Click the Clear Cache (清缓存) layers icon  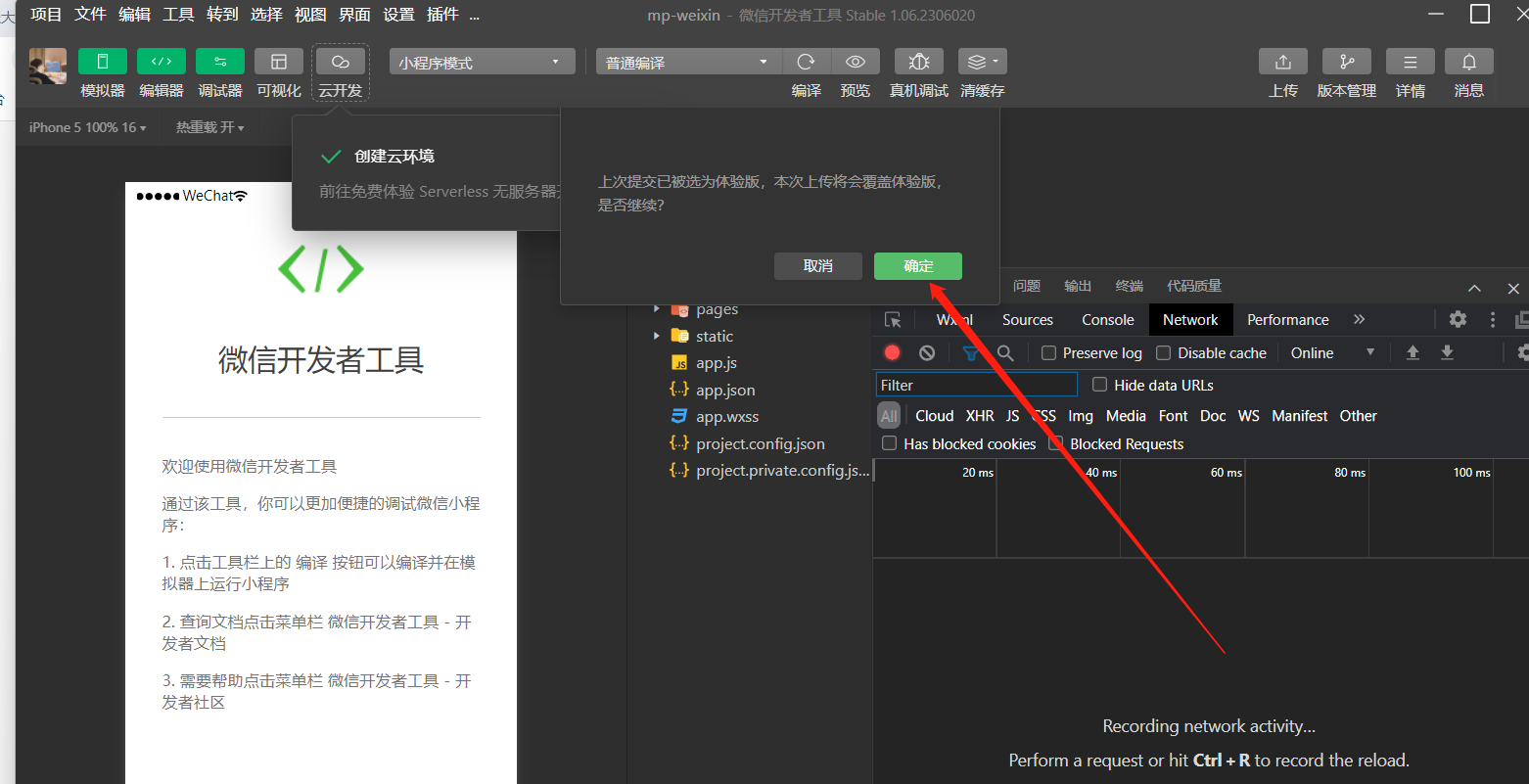[x=983, y=62]
